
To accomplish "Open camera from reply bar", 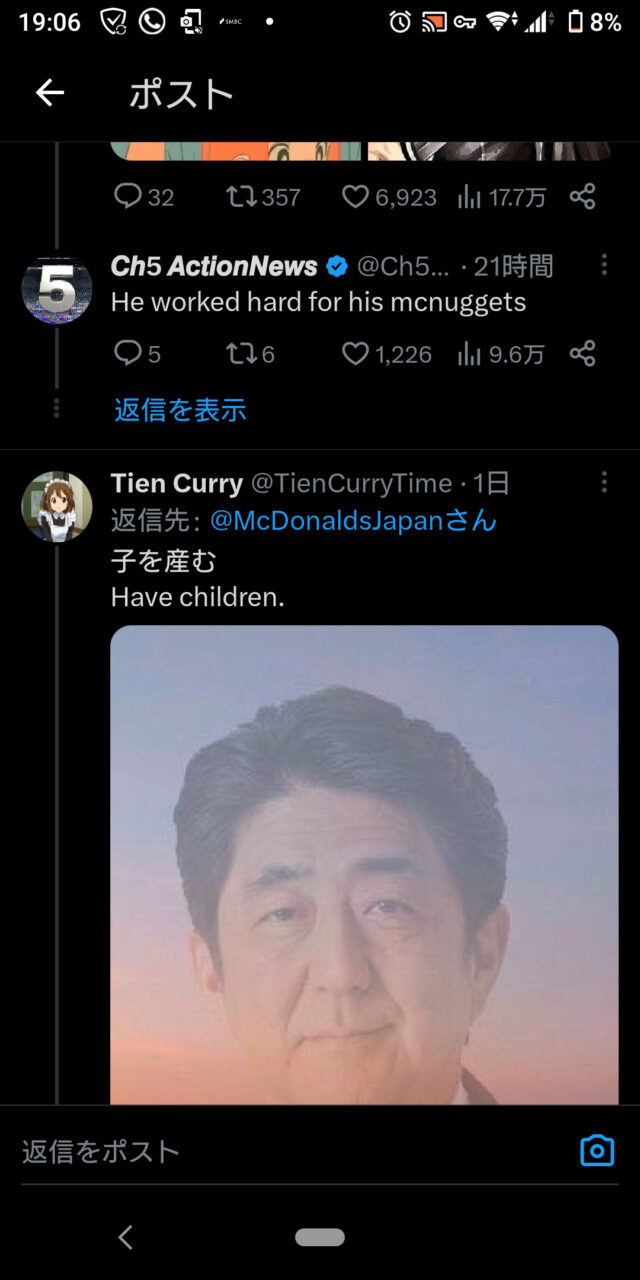I will tap(597, 1151).
